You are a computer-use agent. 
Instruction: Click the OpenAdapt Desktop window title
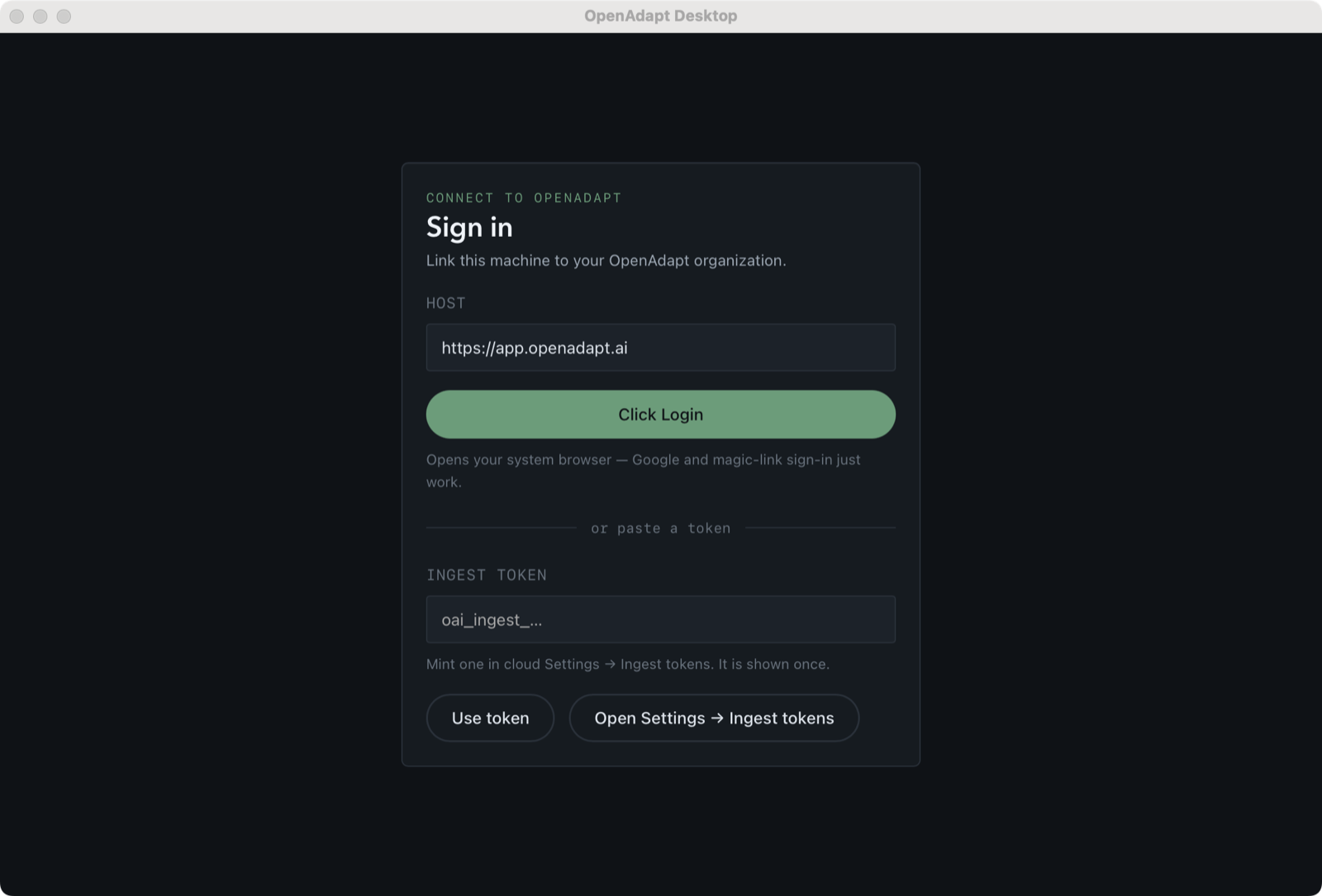tap(660, 16)
